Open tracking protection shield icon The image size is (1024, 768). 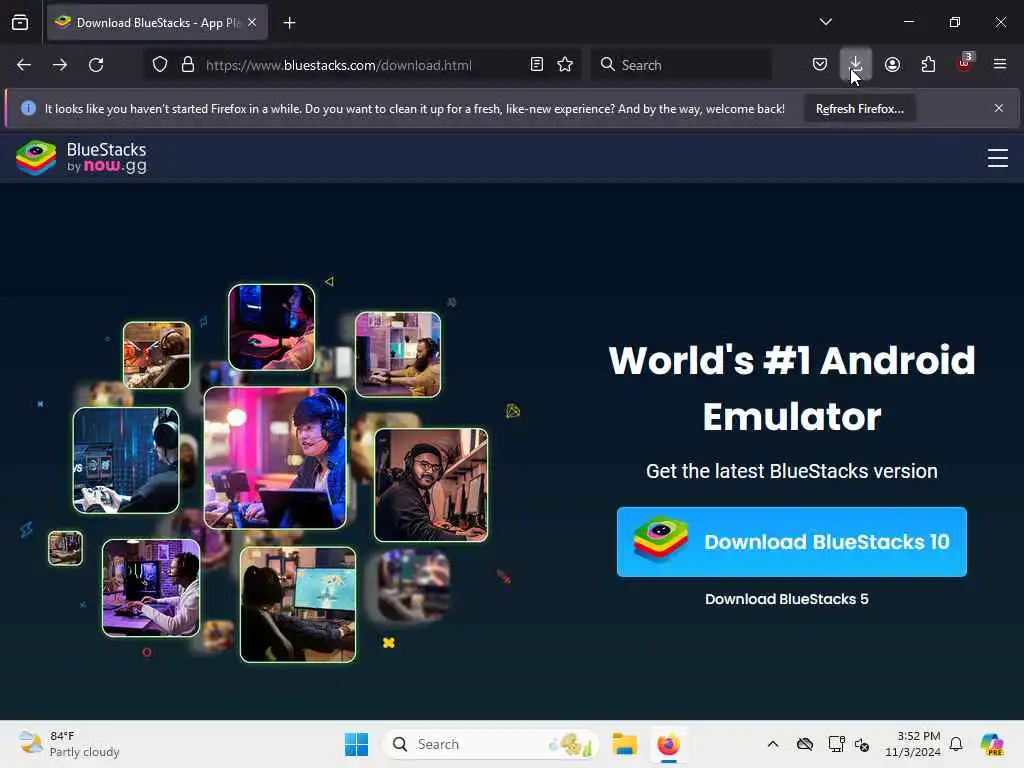coord(160,65)
